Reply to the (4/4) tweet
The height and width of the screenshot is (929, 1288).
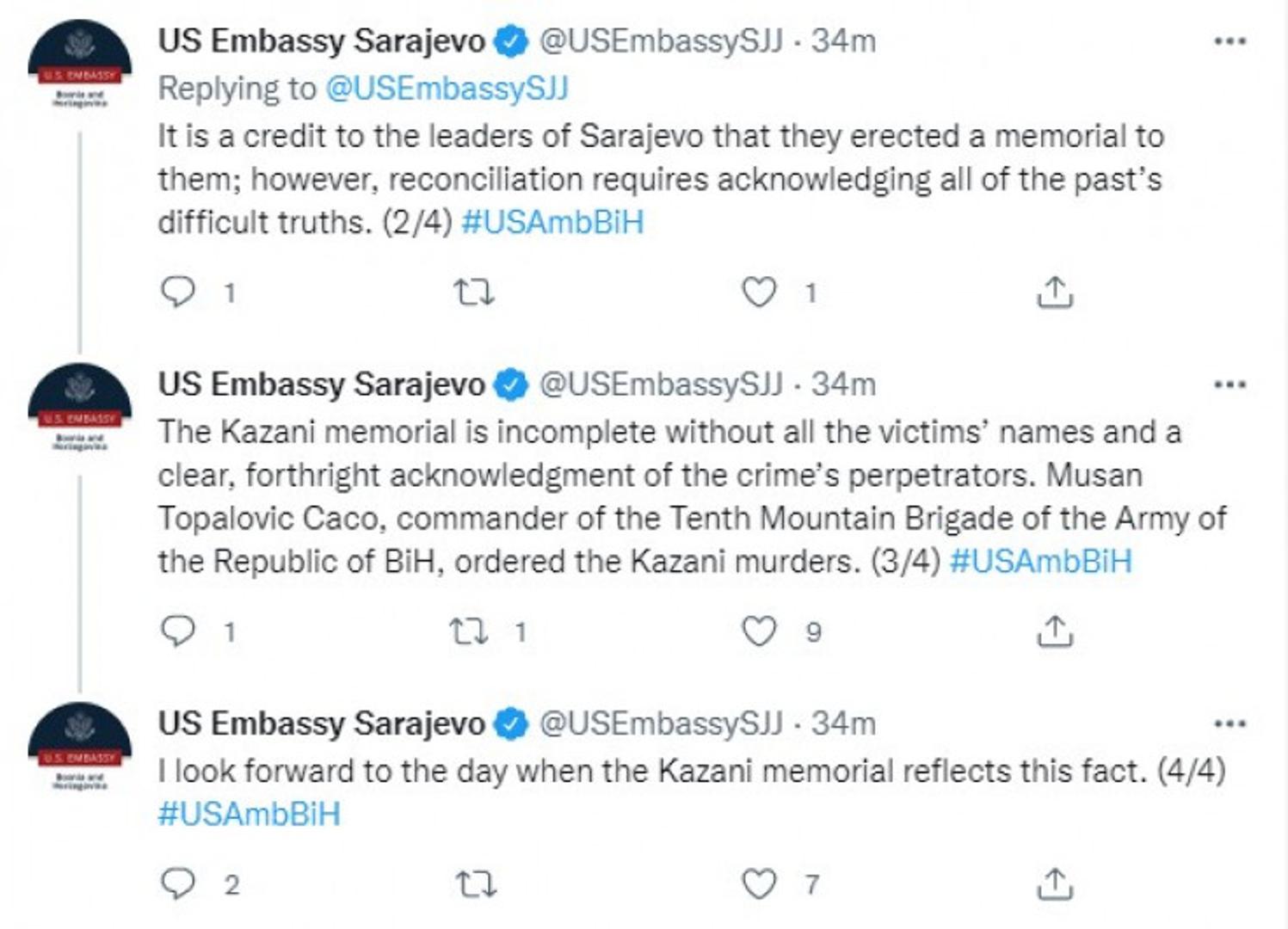(x=179, y=884)
